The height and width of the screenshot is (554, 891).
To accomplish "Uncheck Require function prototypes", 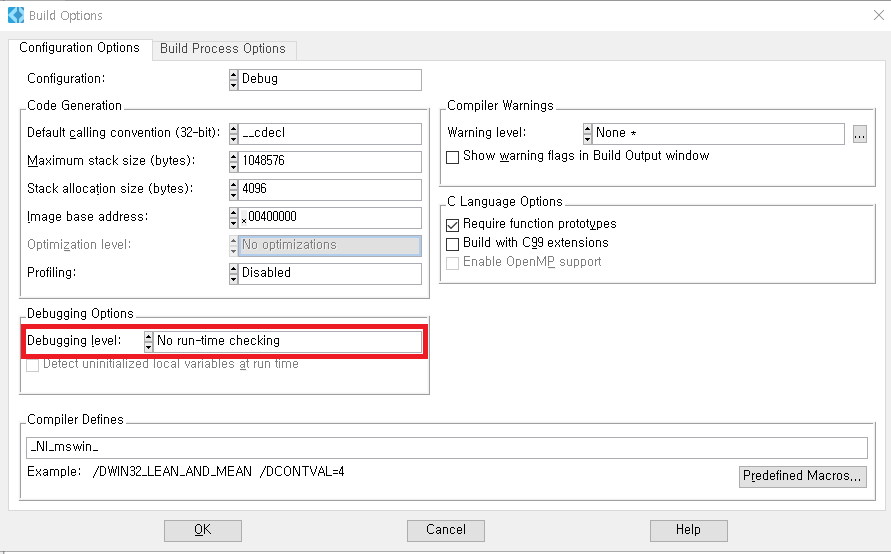I will coord(453,225).
